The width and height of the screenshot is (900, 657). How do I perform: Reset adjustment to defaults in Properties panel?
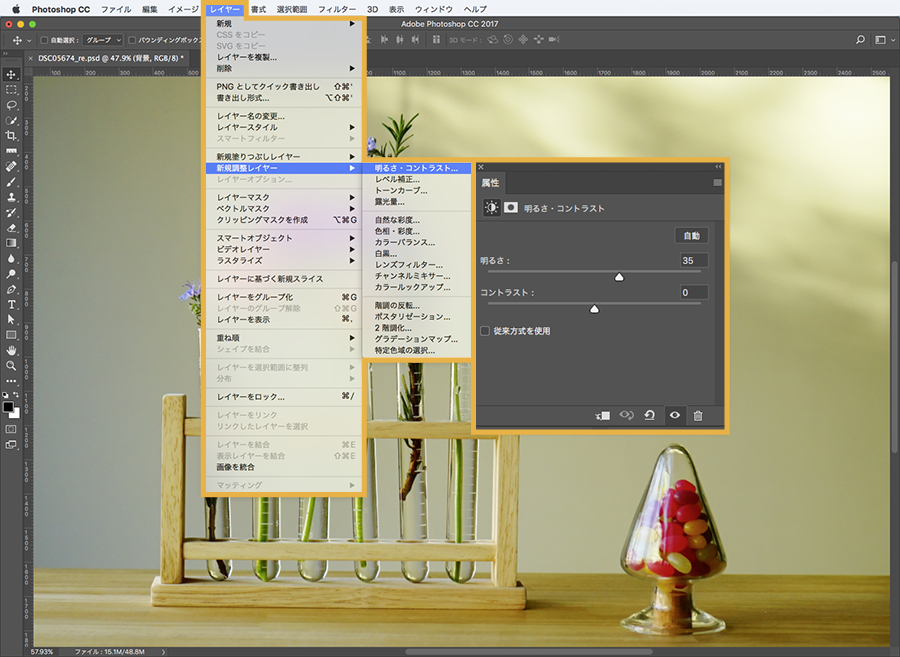[x=650, y=415]
